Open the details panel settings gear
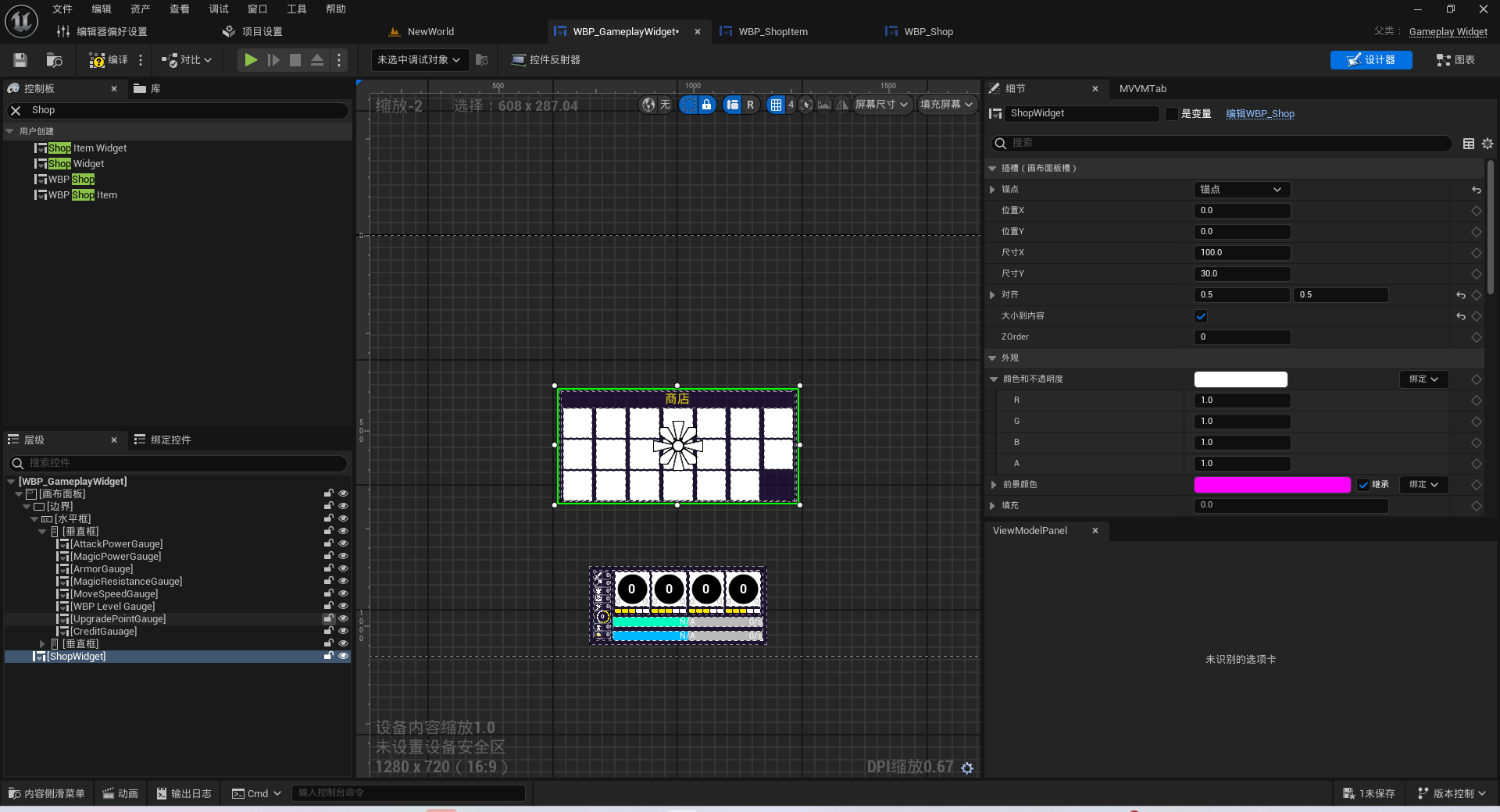The width and height of the screenshot is (1500, 812). pyautogui.click(x=1487, y=144)
